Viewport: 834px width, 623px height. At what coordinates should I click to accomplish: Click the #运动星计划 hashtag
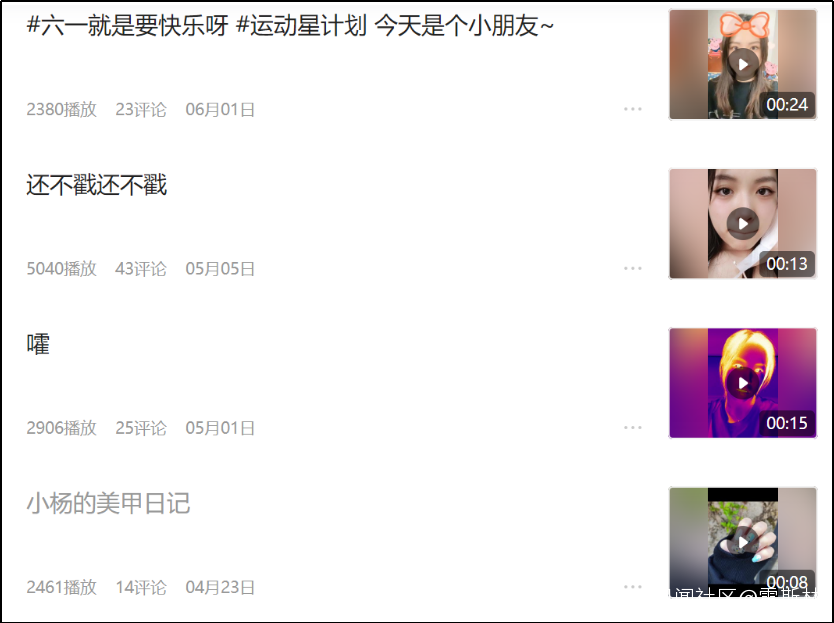pyautogui.click(x=301, y=26)
